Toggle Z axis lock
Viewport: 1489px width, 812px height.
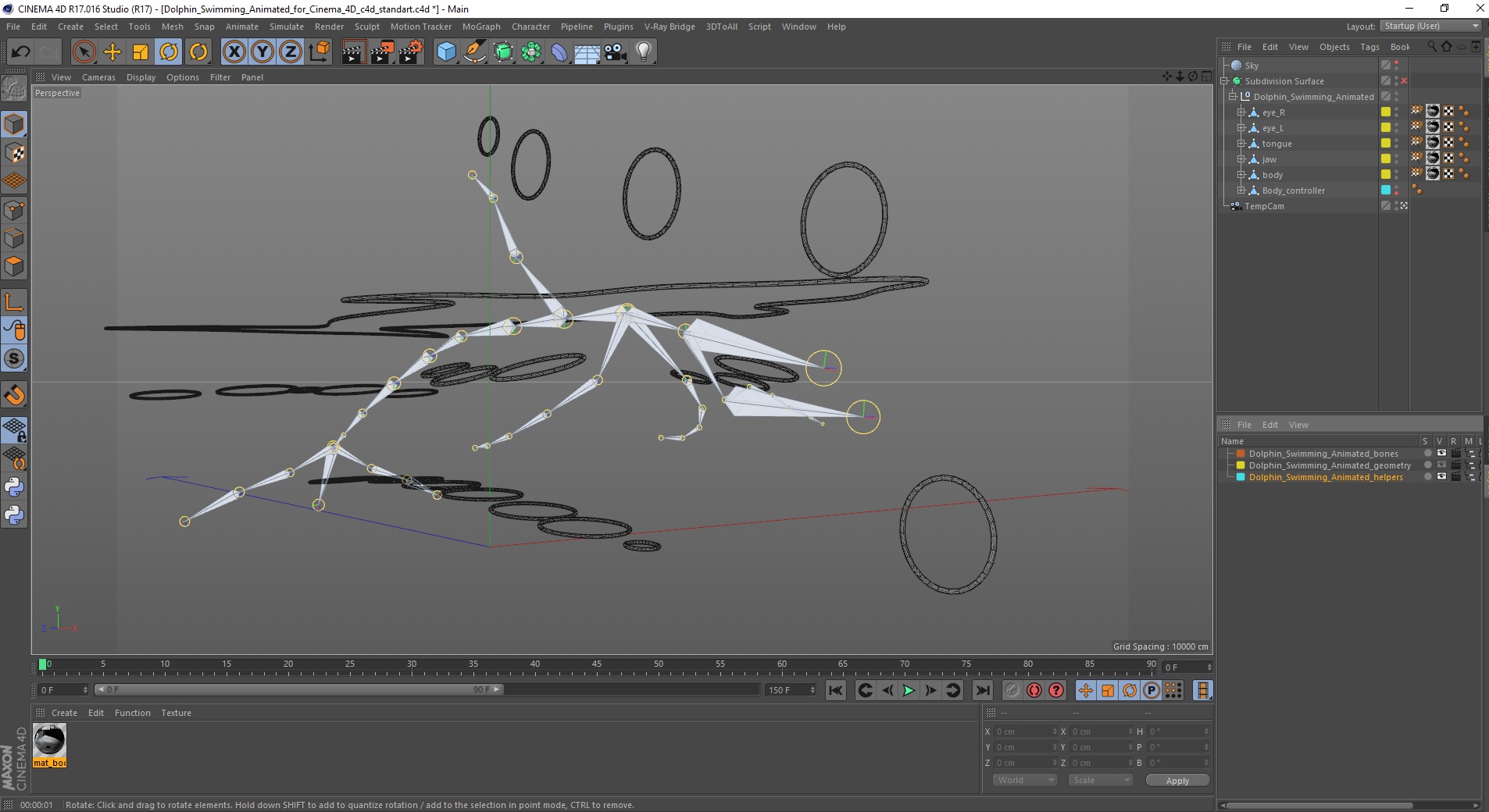(x=290, y=52)
